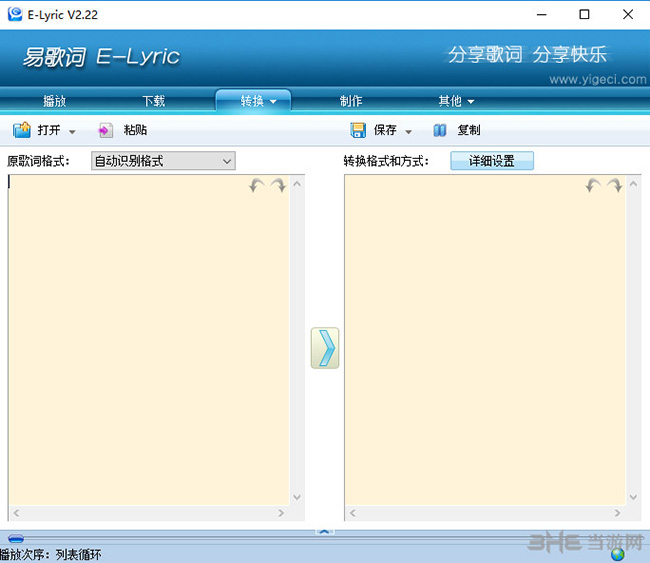Click the 详细设置 button

tap(492, 160)
